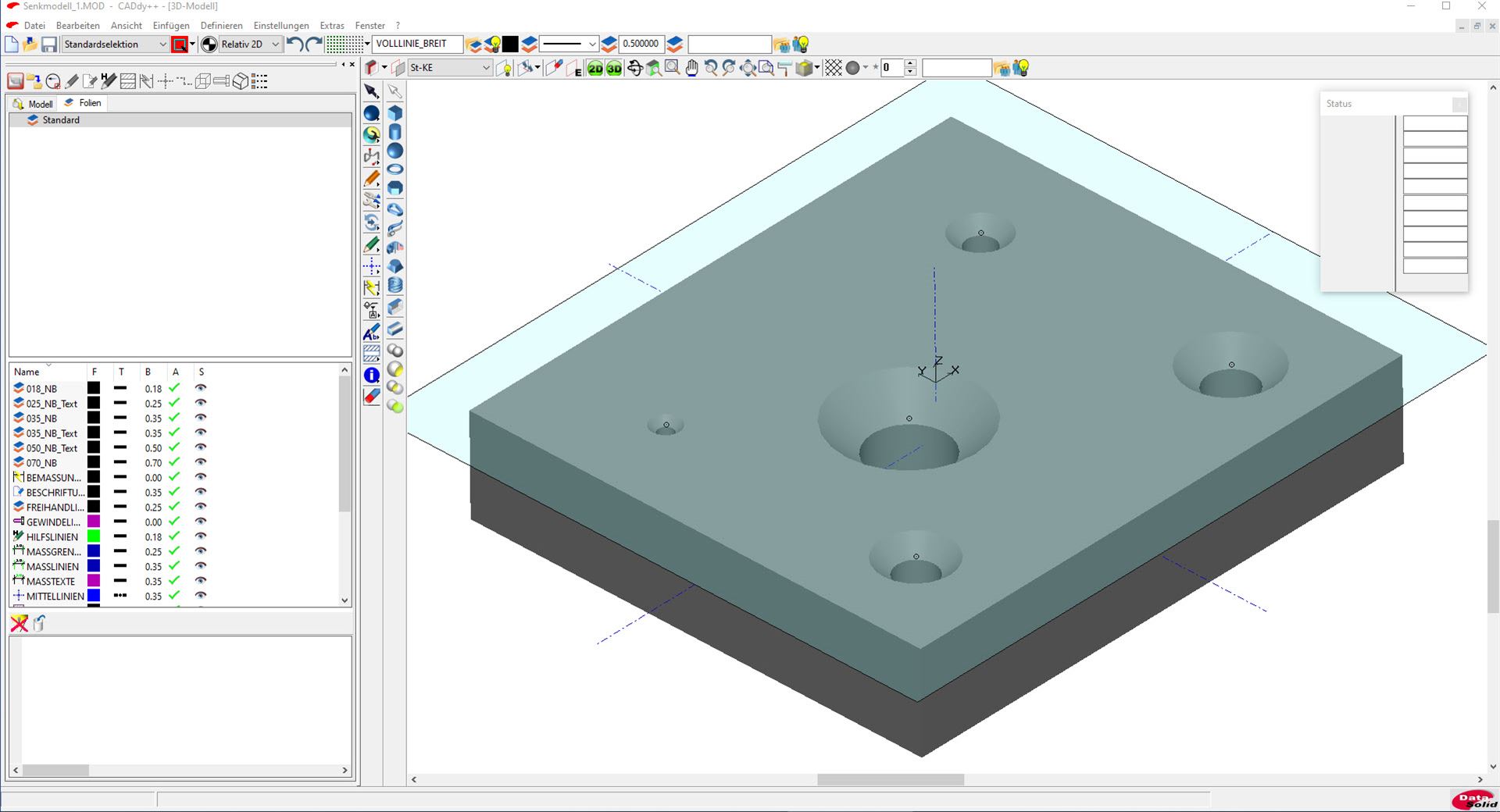Expand the red selection box dropdown arrow
This screenshot has width=1500, height=812.
click(x=192, y=45)
